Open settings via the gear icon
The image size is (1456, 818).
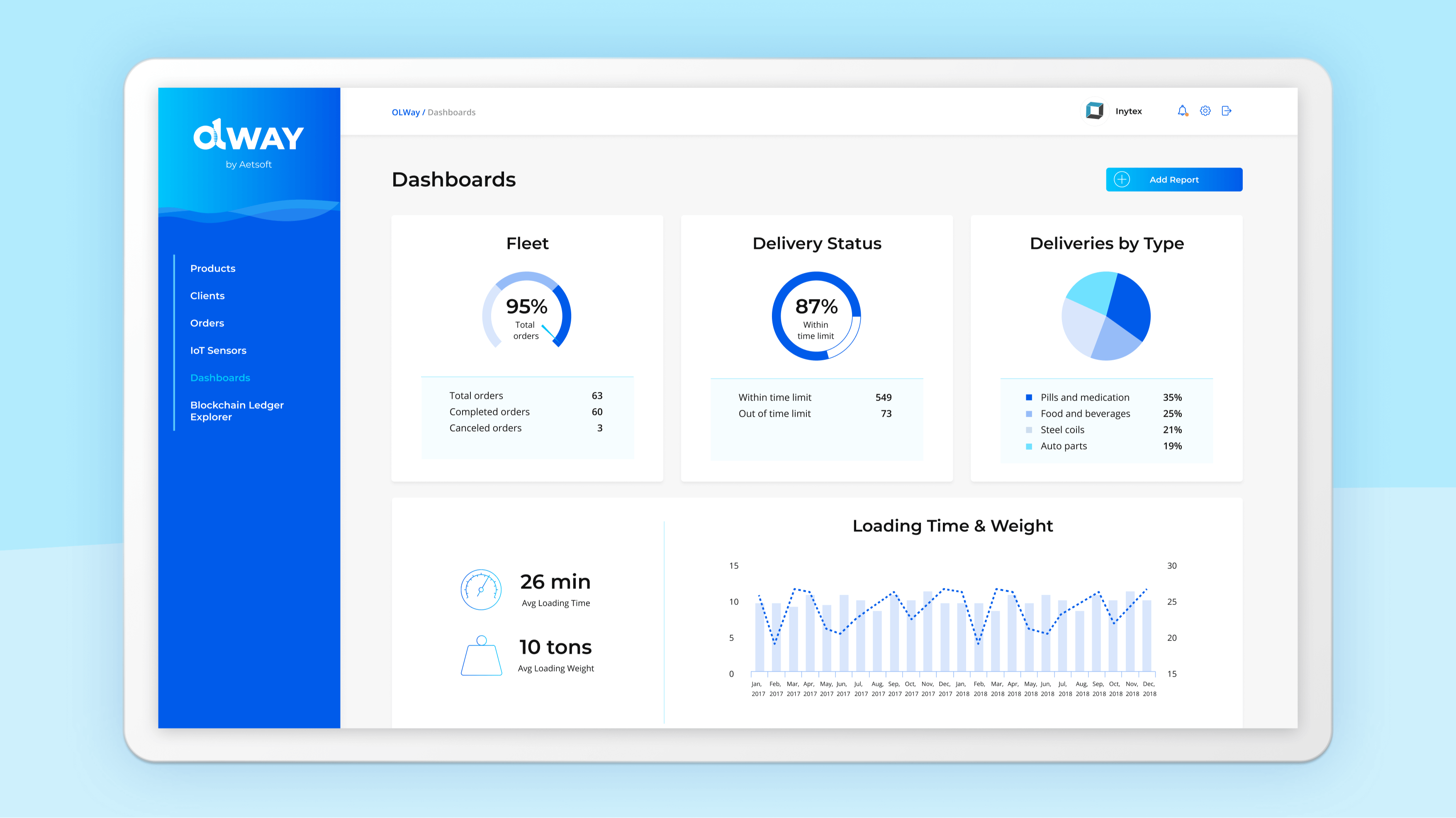[1205, 111]
